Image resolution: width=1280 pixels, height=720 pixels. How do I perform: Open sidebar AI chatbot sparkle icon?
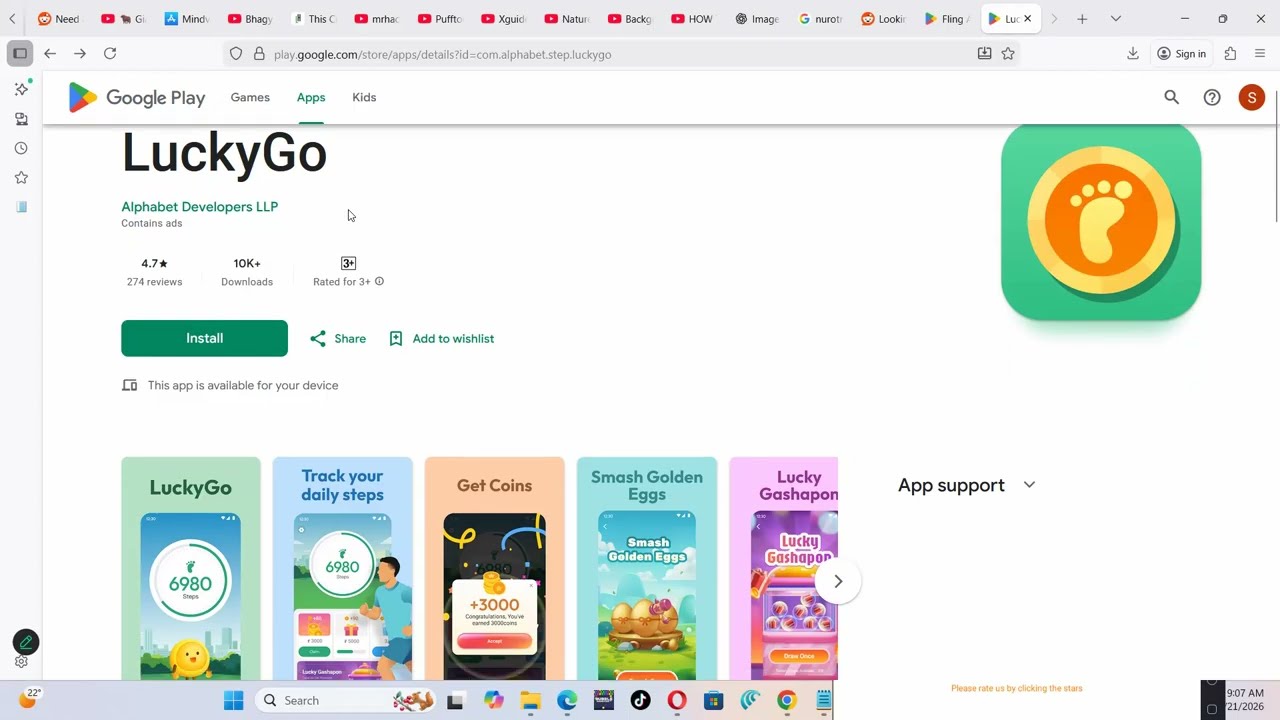21,89
